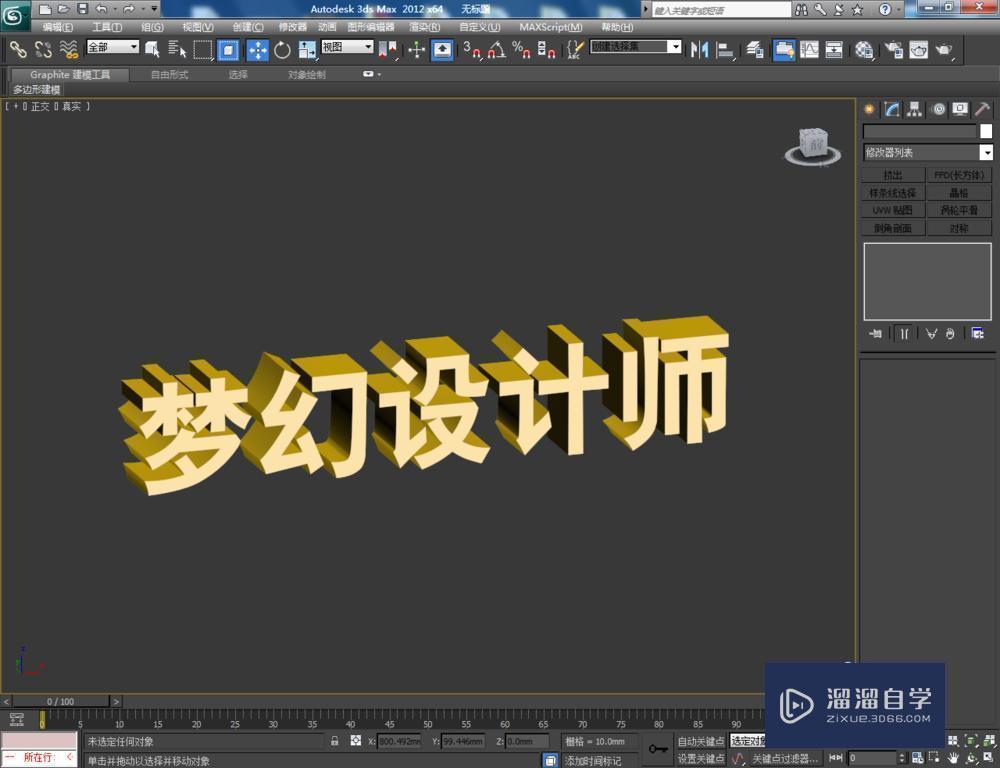Open the 创建选择集 named selection dropdown

click(675, 46)
